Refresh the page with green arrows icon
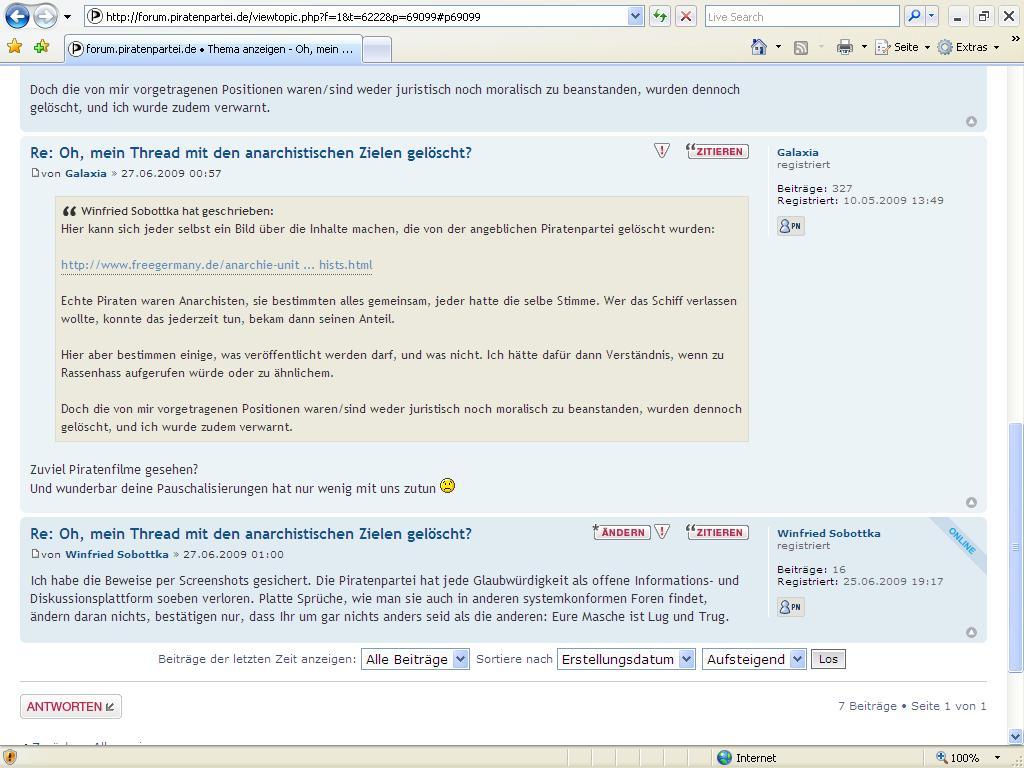Viewport: 1024px width, 768px height. 660,17
